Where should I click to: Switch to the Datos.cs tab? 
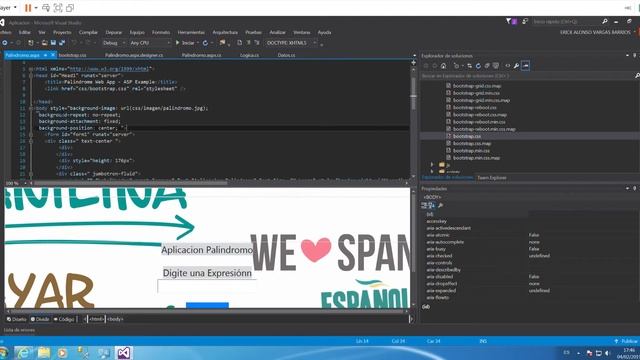(x=286, y=55)
